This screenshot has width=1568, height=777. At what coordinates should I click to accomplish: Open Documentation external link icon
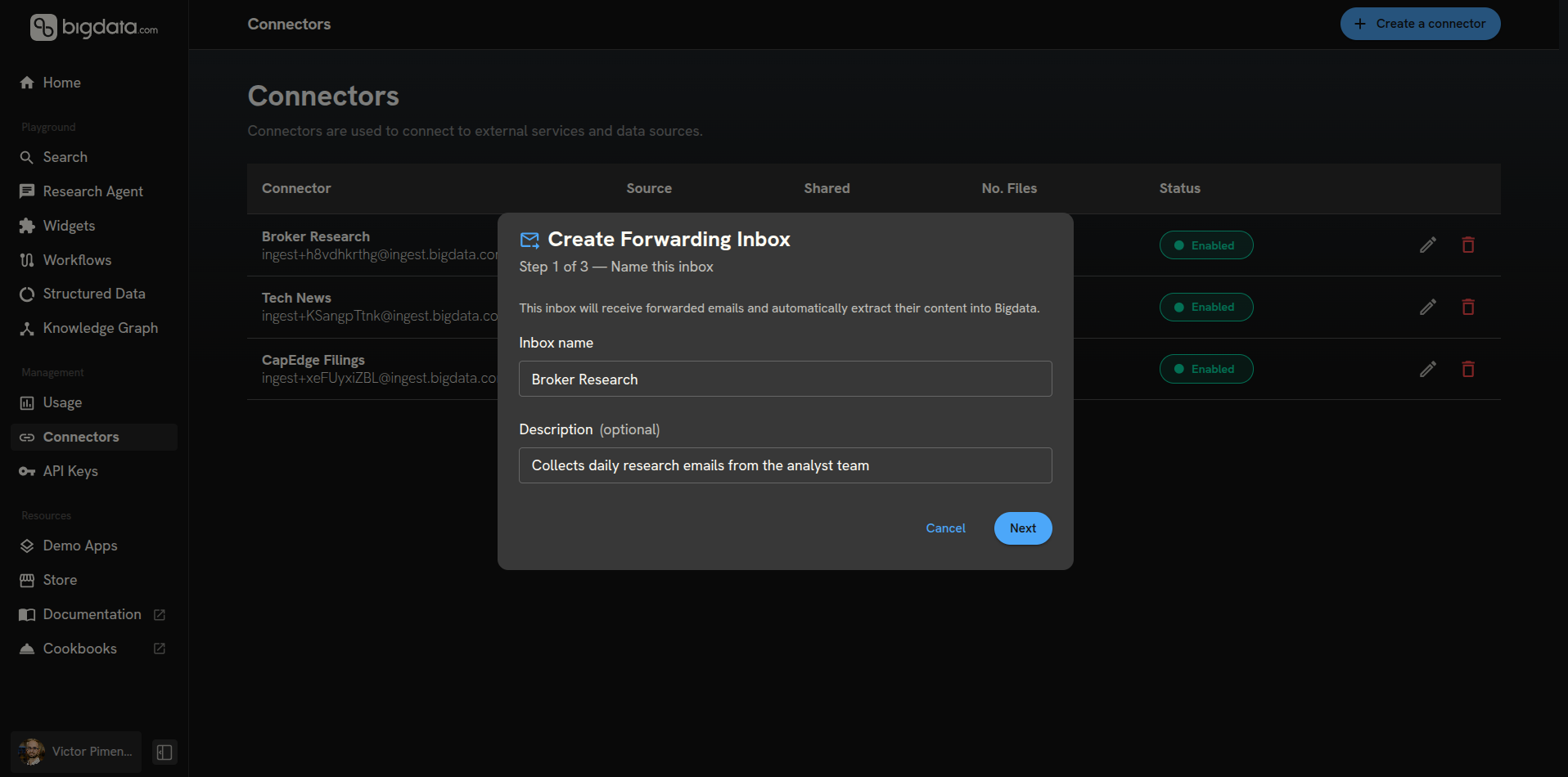(160, 614)
